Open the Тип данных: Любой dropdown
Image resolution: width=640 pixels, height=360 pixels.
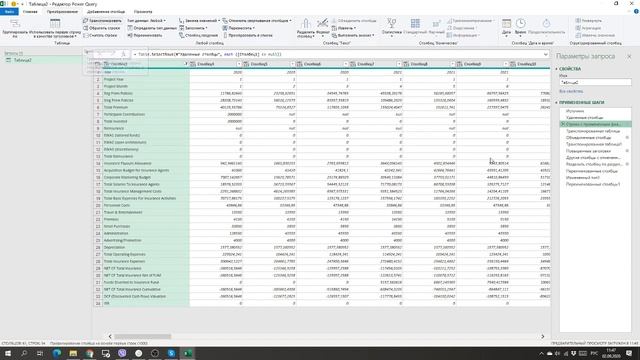click(146, 20)
